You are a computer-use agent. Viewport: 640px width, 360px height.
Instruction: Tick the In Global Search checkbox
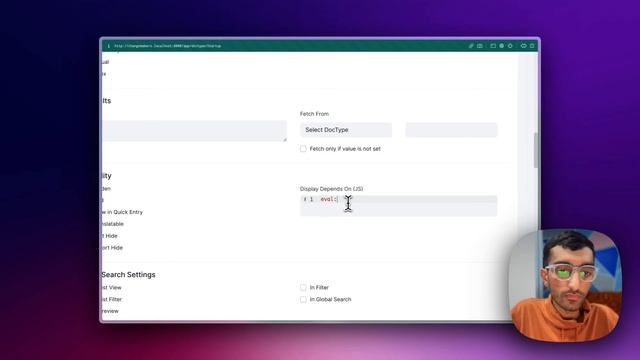click(x=303, y=300)
